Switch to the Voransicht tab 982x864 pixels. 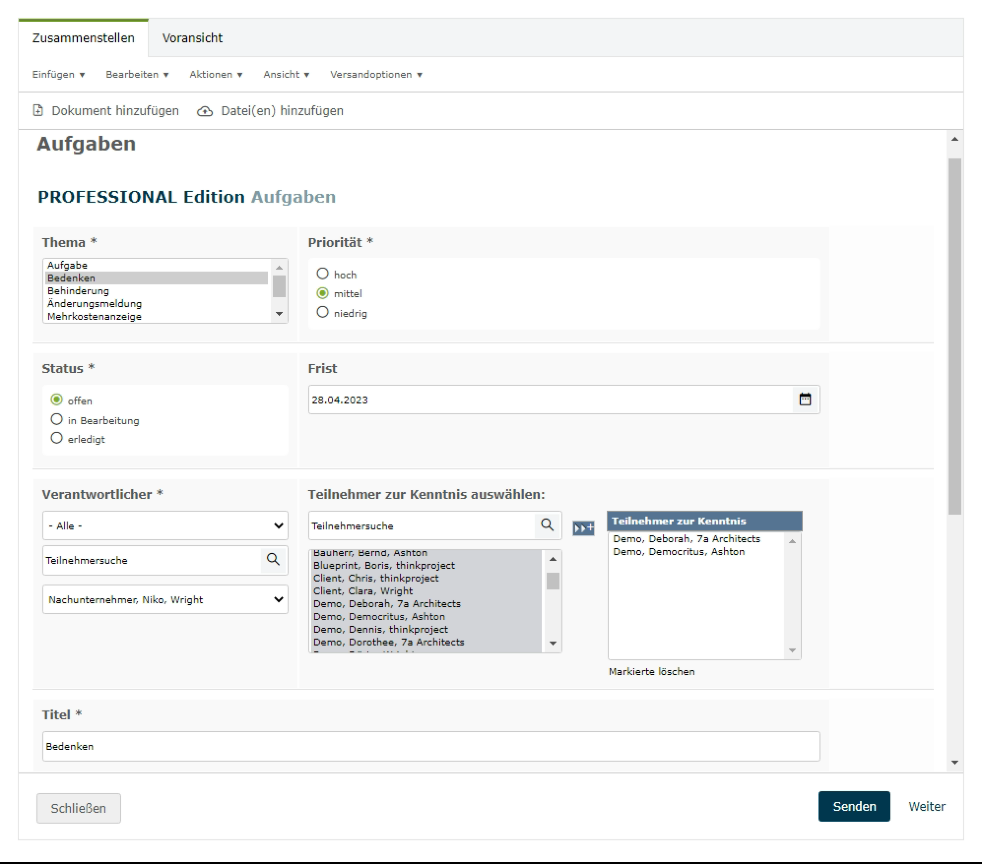[x=192, y=38]
